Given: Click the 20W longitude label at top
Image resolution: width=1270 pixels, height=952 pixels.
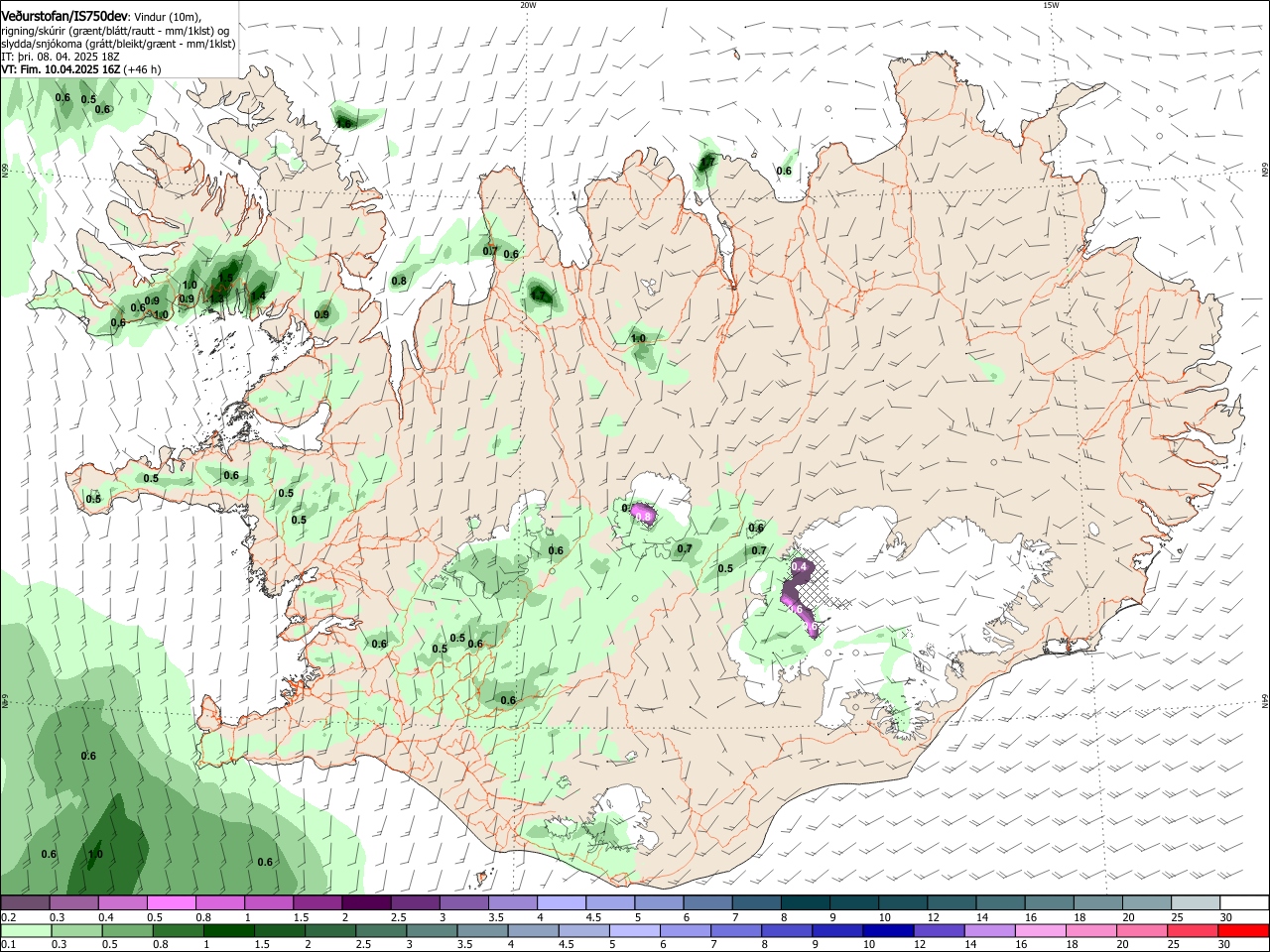Looking at the screenshot, I should pos(528,5).
